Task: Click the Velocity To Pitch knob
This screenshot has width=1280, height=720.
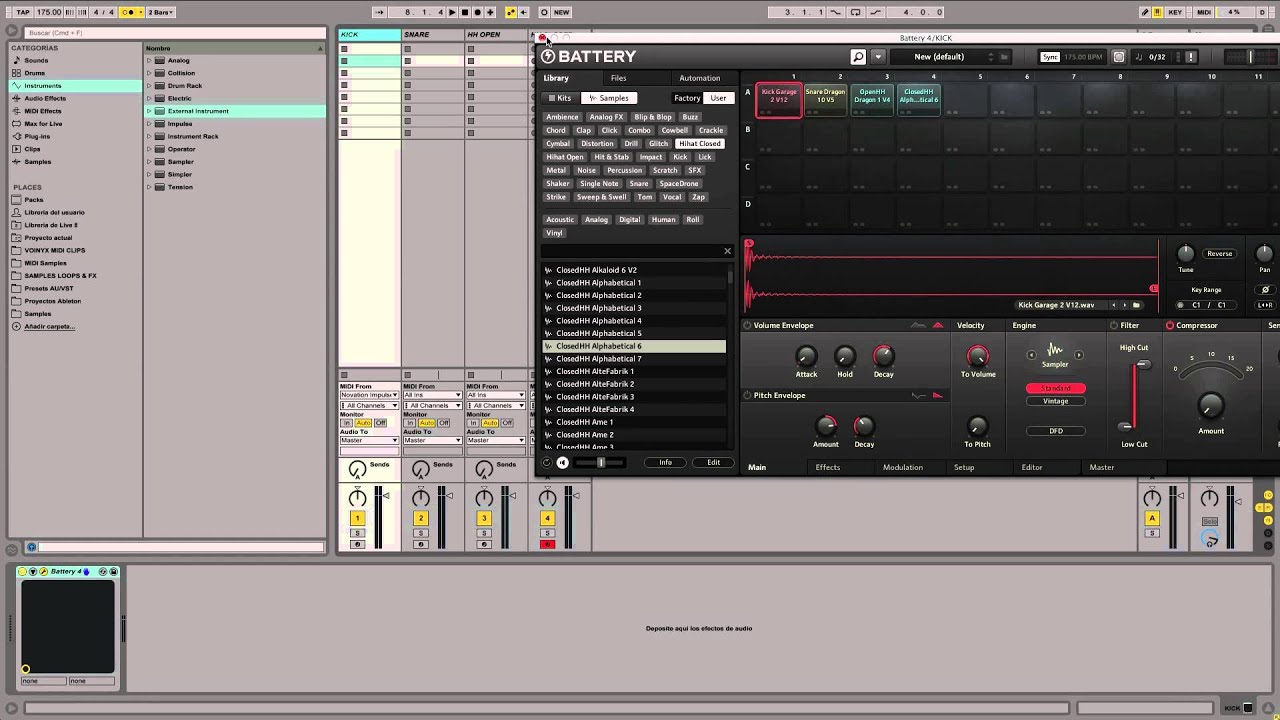Action: tap(978, 427)
